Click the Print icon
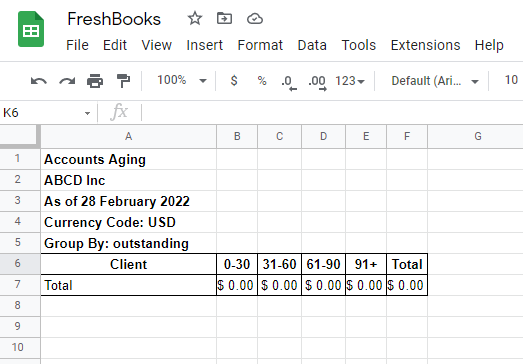This screenshot has width=523, height=364. click(95, 81)
